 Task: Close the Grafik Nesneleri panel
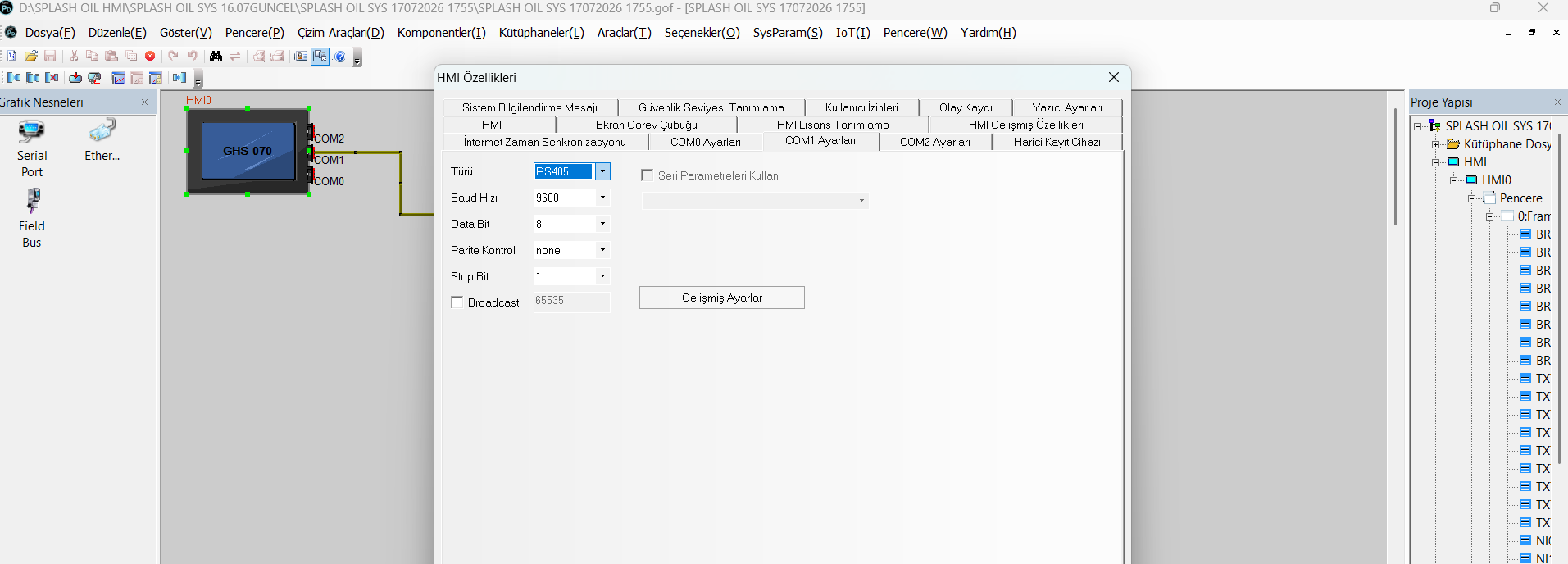pos(145,102)
